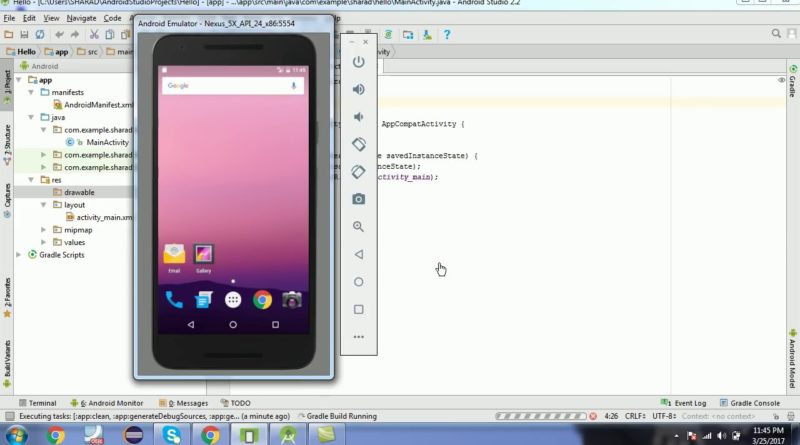This screenshot has height=445, width=800.
Task: Tap Android home navigation button on phone screen
Action: 233,325
